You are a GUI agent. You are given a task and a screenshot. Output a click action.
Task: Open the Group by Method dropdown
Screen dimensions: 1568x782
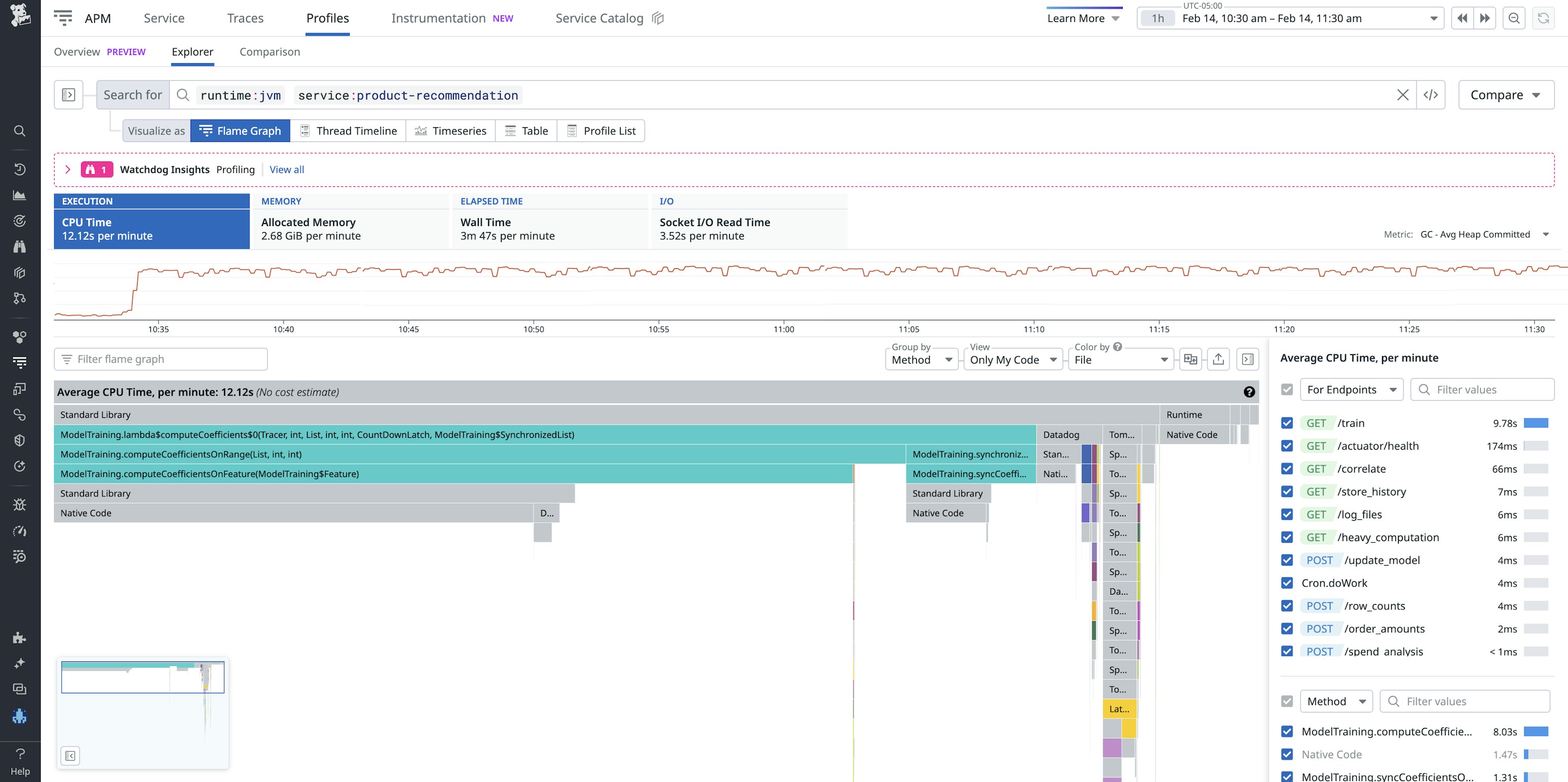921,359
